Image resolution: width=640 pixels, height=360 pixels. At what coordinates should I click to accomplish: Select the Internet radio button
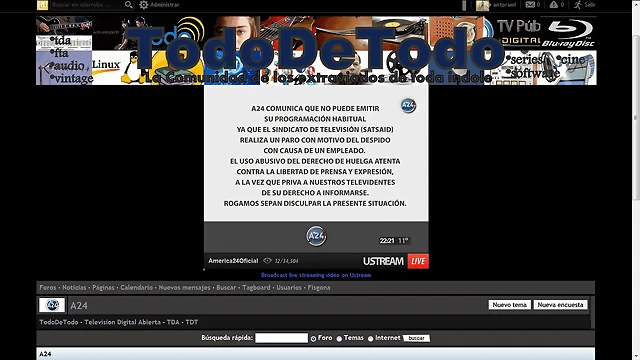(371, 339)
